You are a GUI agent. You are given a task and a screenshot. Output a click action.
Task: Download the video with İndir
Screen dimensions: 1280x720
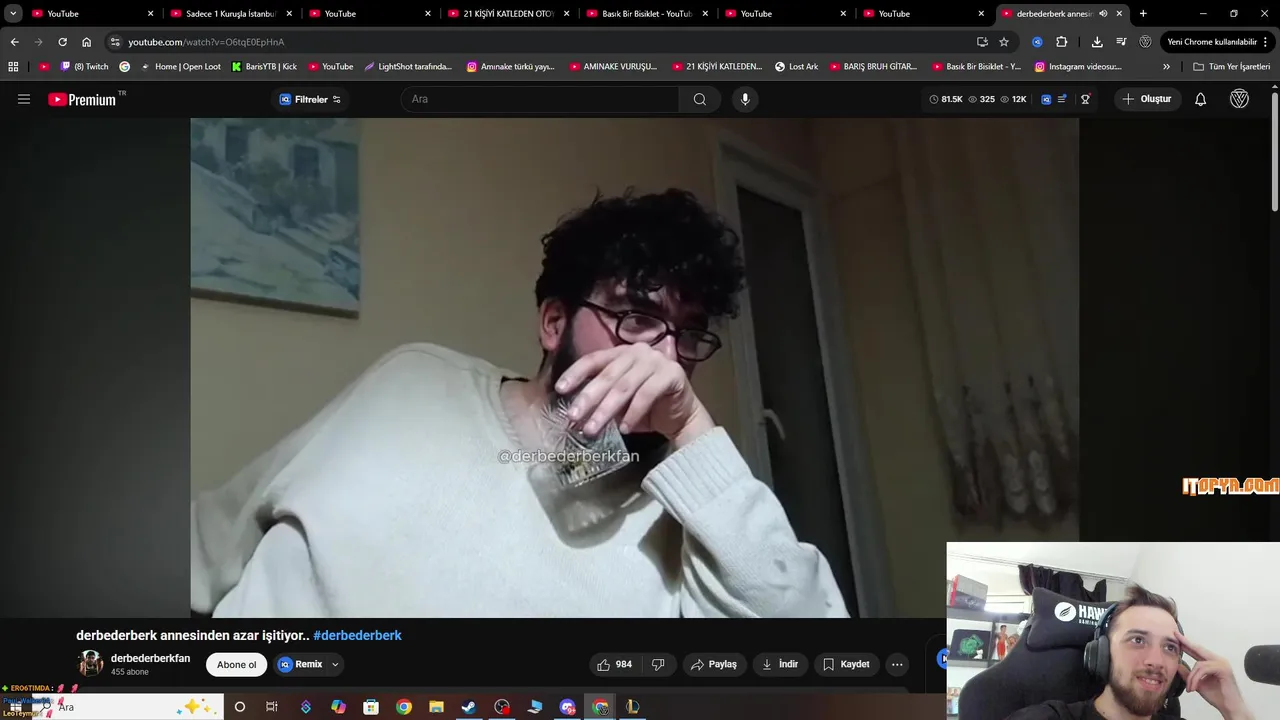780,664
